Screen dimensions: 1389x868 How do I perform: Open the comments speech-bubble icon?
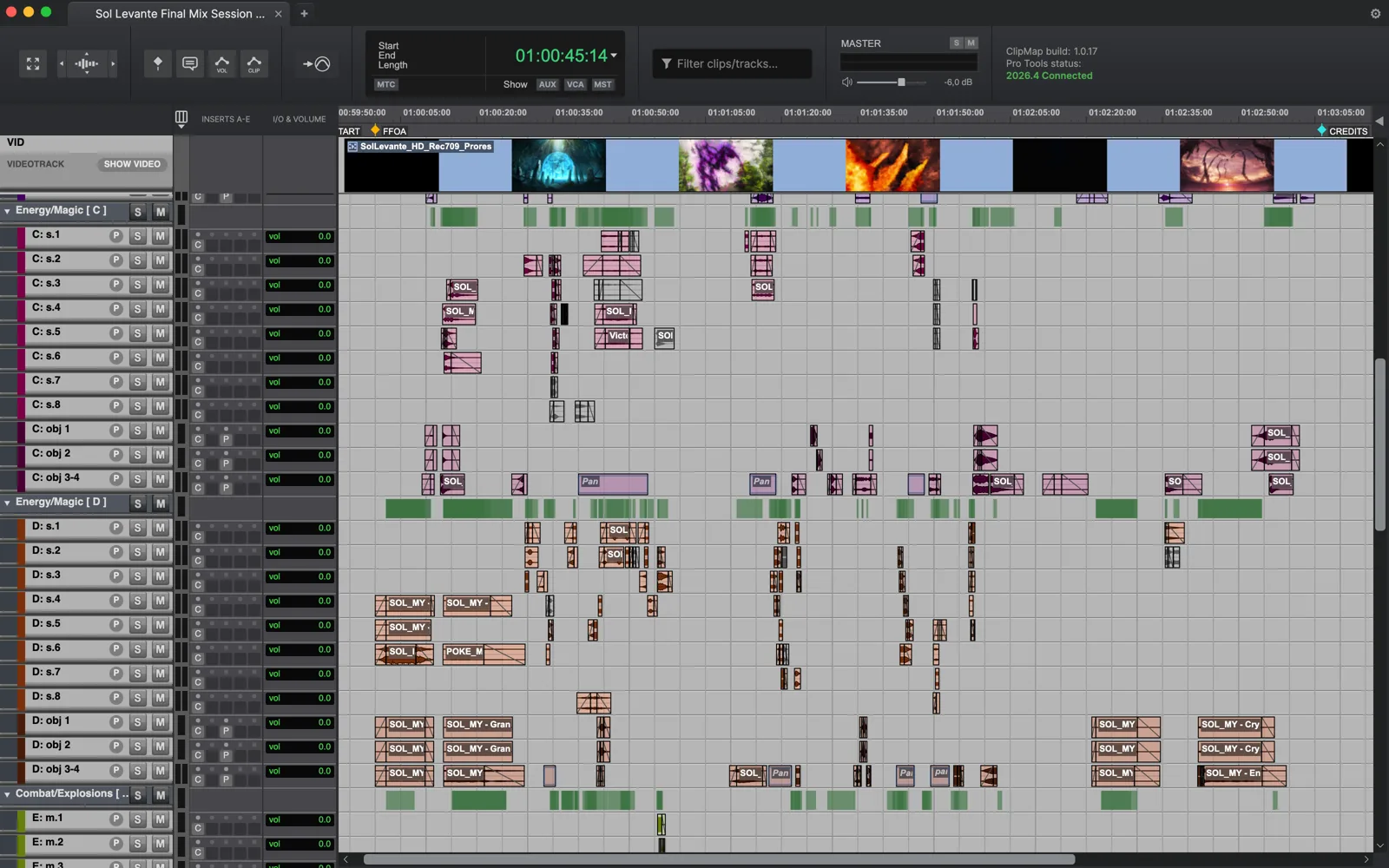[189, 63]
